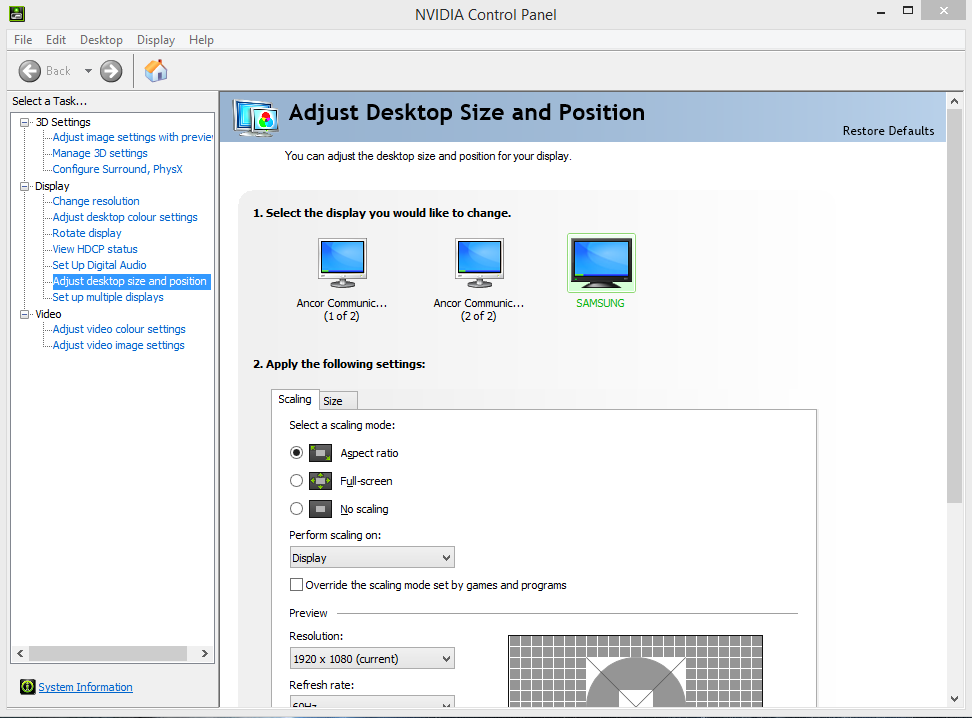Open the Desktop menu
The image size is (972, 718).
pos(101,40)
